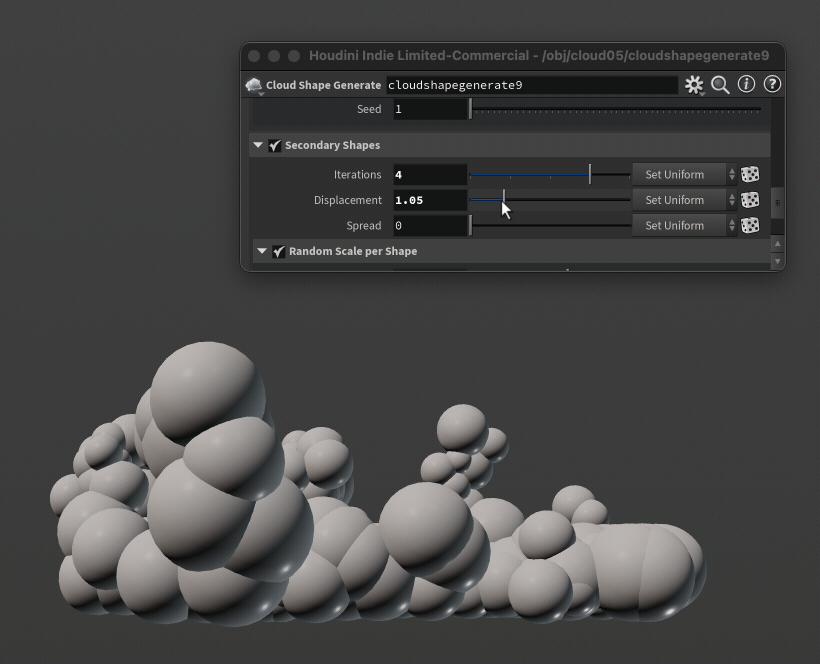This screenshot has height=664, width=820.
Task: Toggle the Random Scale per Shape checkbox
Action: click(x=279, y=251)
